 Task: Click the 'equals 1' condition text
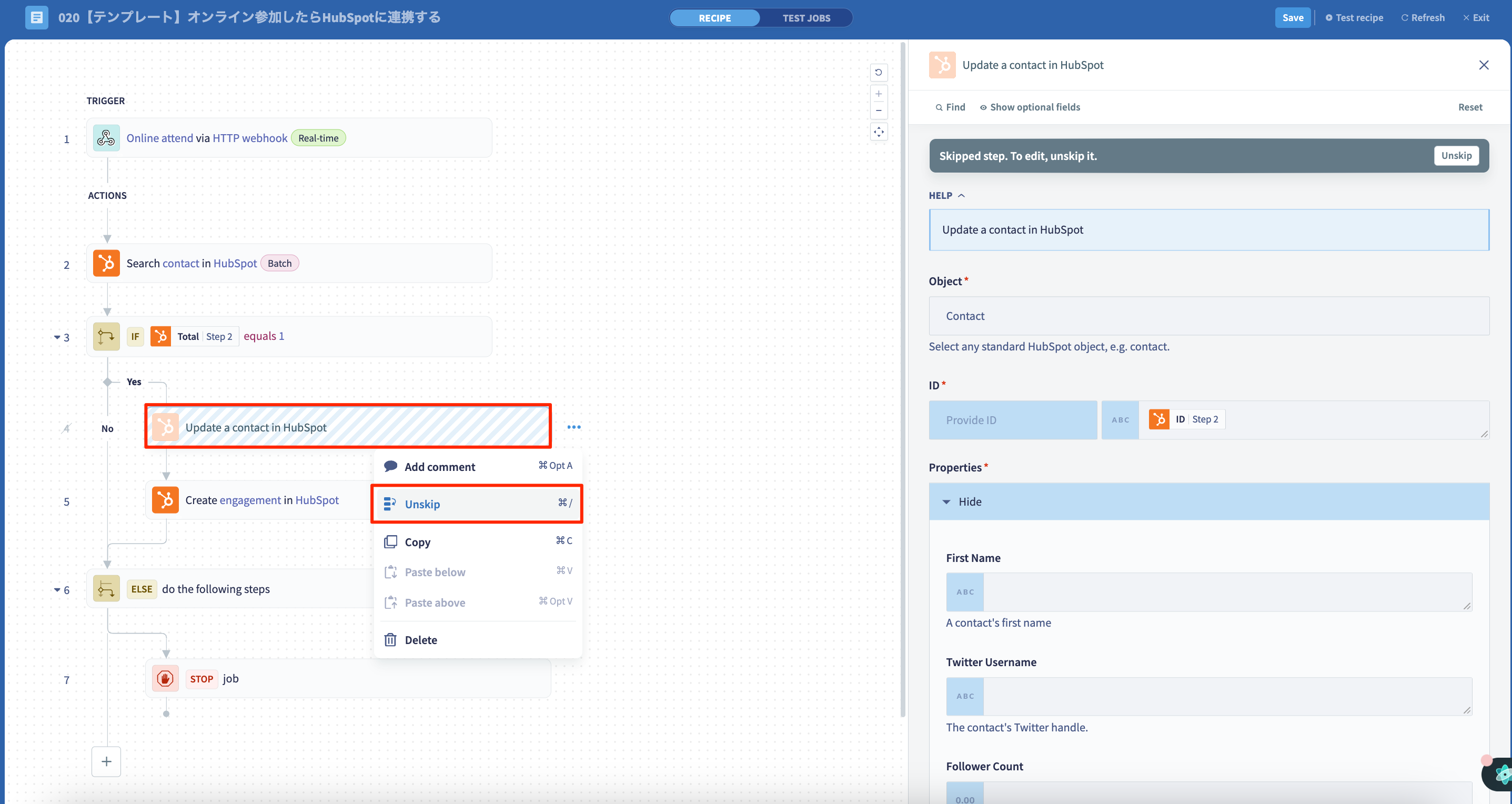264,336
